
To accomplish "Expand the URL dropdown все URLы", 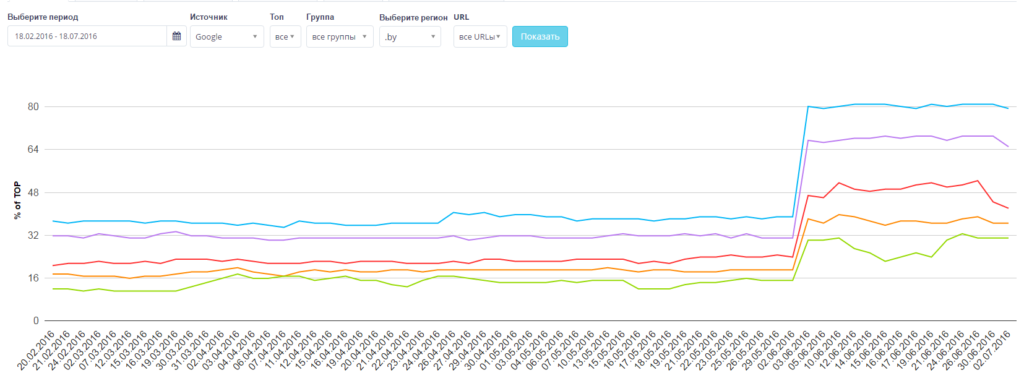I will pyautogui.click(x=480, y=37).
